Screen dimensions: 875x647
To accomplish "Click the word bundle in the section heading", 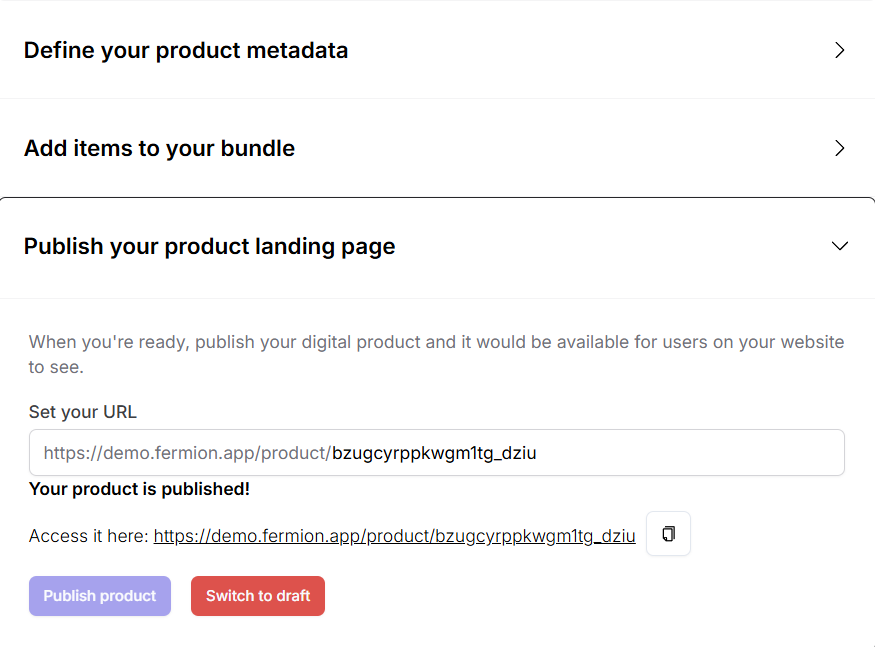I will coord(257,148).
